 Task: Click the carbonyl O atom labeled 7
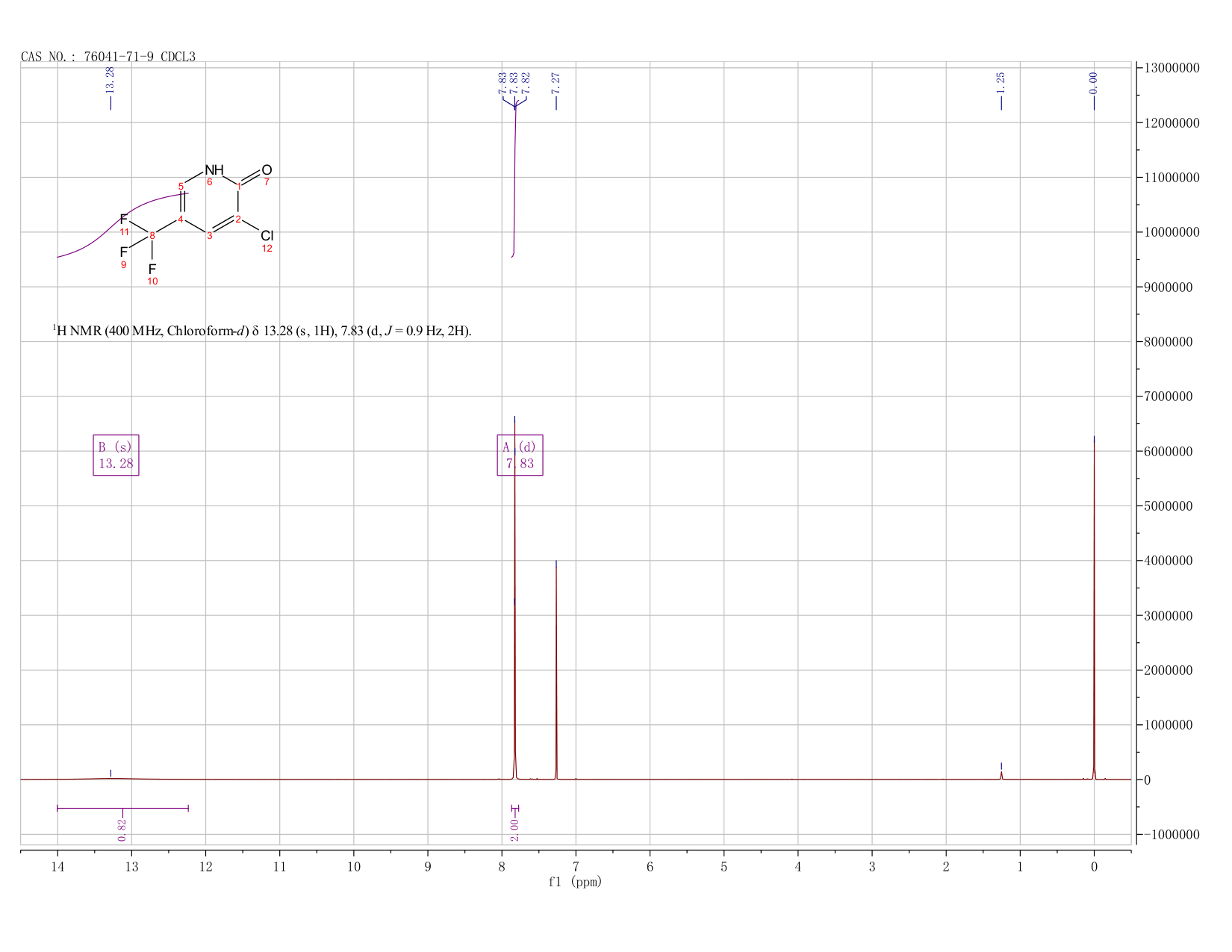[267, 170]
